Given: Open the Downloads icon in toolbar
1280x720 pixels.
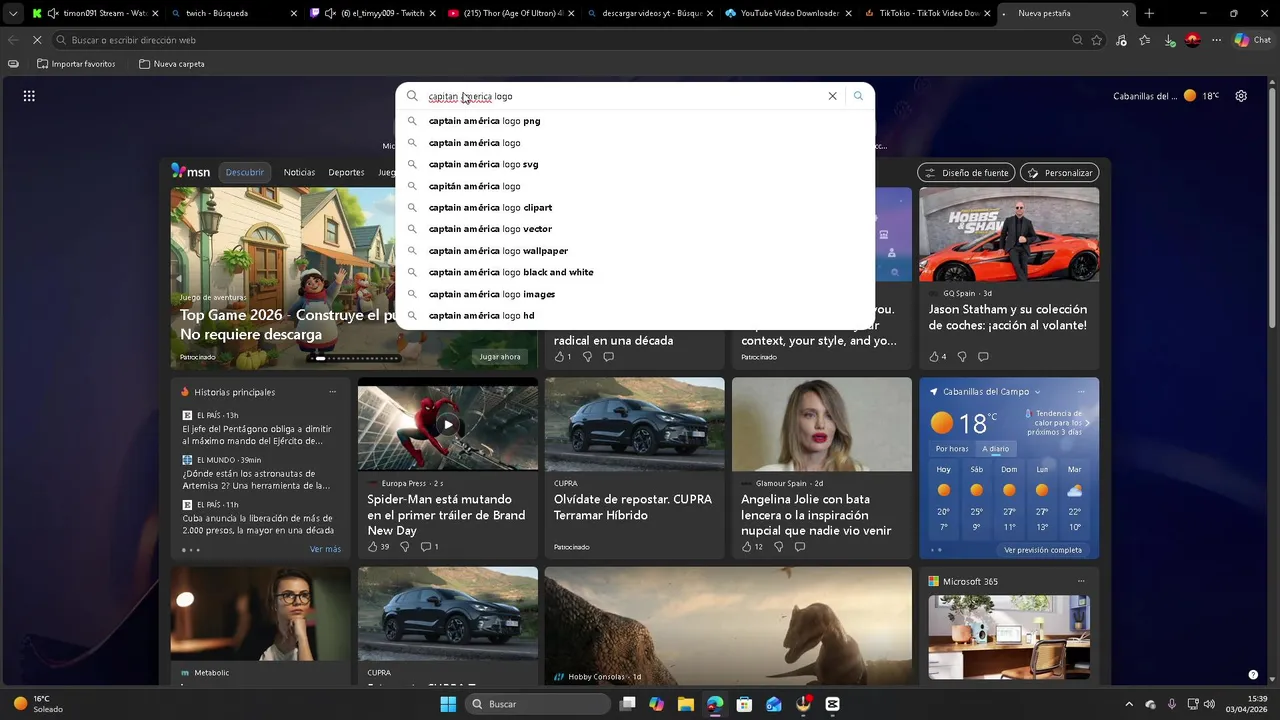Looking at the screenshot, I should pos(1168,40).
